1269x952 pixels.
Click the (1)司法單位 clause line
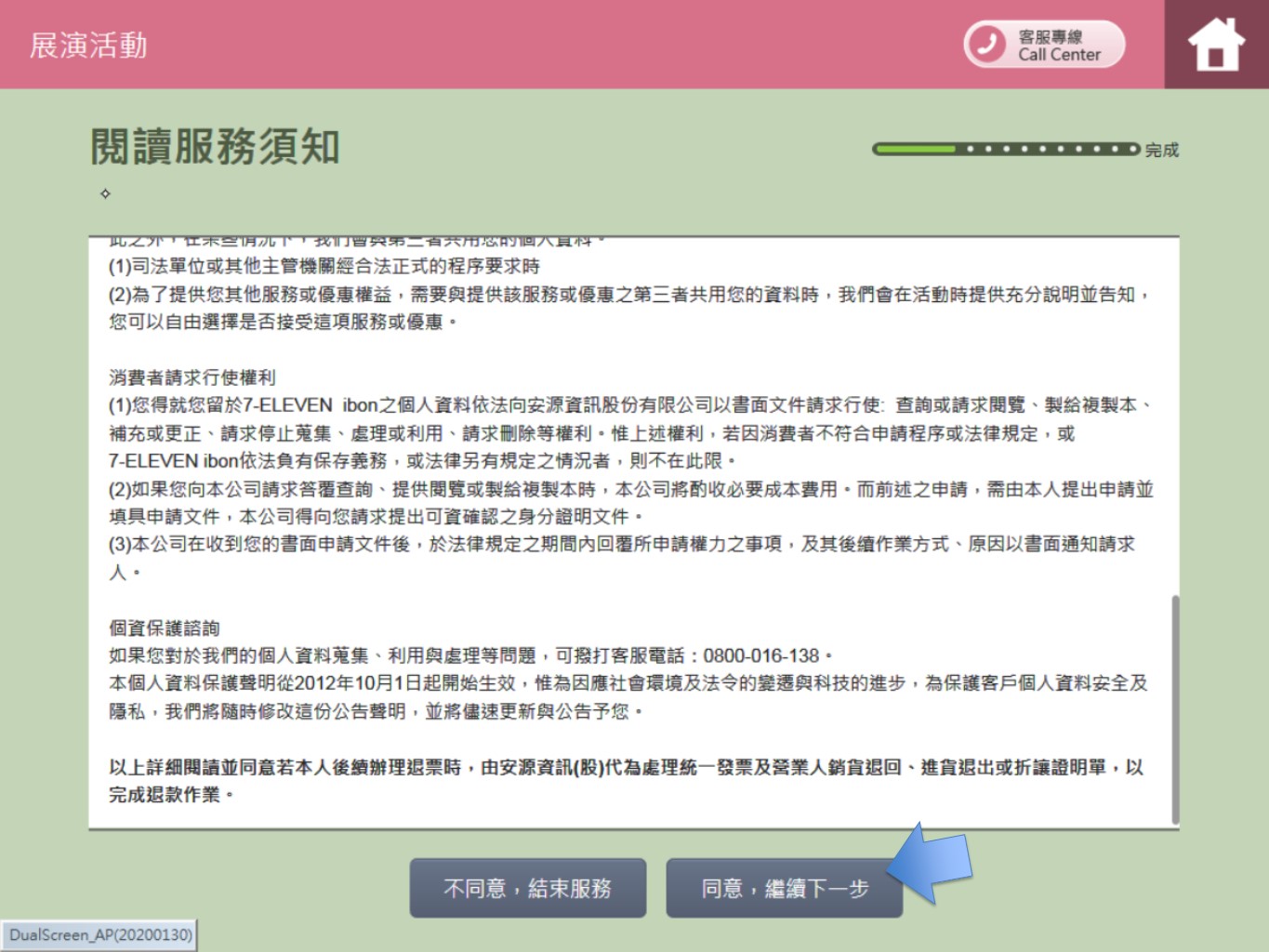pos(324,267)
